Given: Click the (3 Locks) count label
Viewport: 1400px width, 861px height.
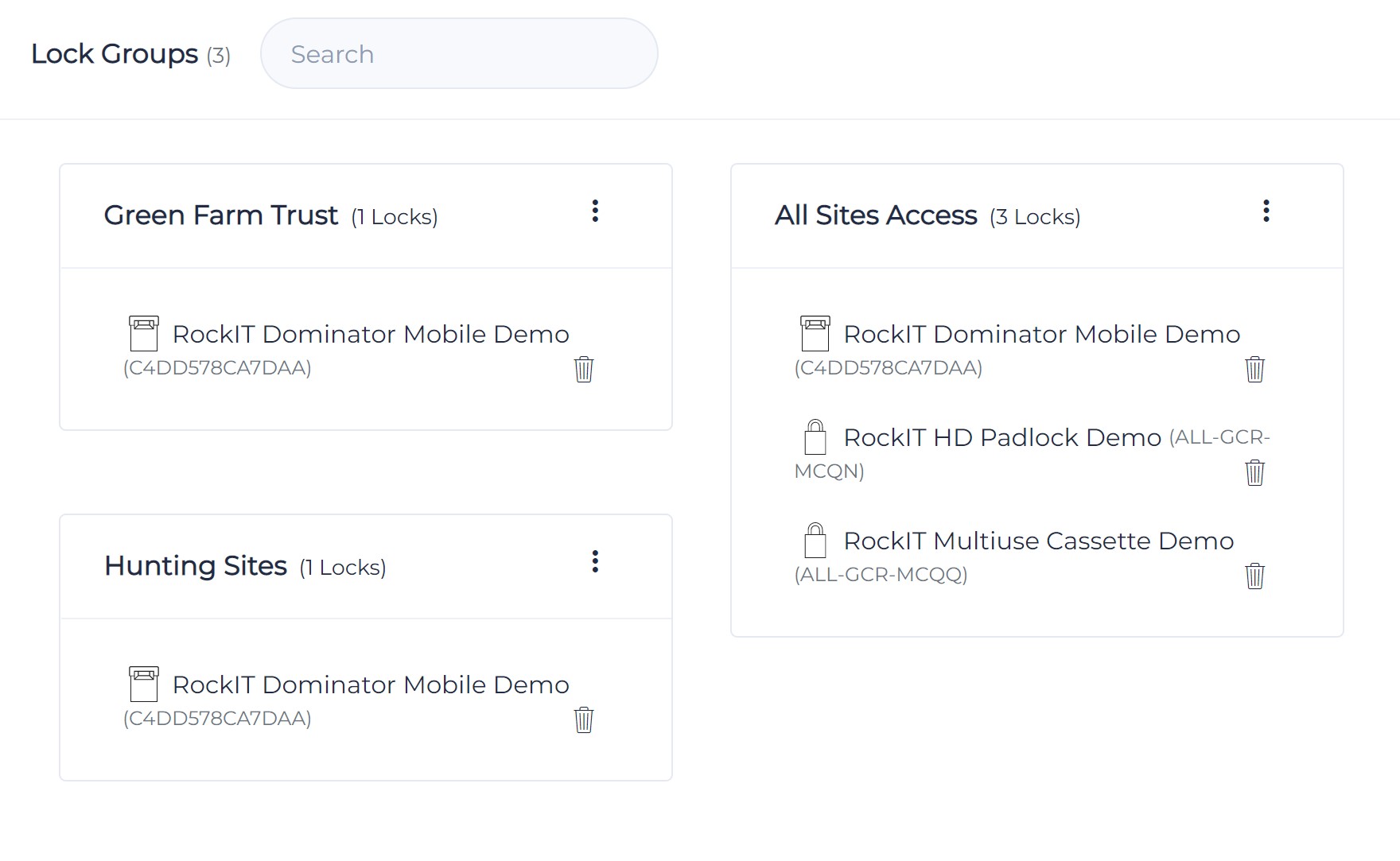Looking at the screenshot, I should coord(1035,217).
